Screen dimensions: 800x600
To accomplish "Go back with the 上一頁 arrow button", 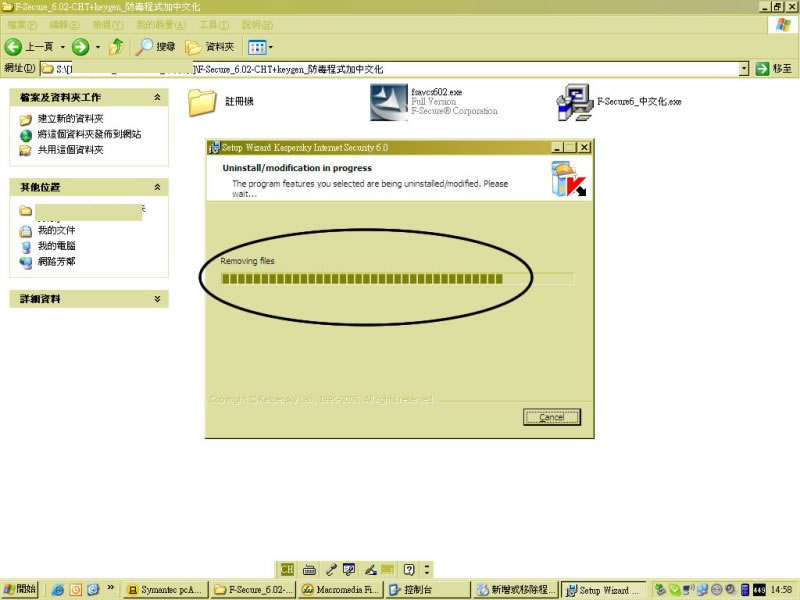I will pos(29,47).
